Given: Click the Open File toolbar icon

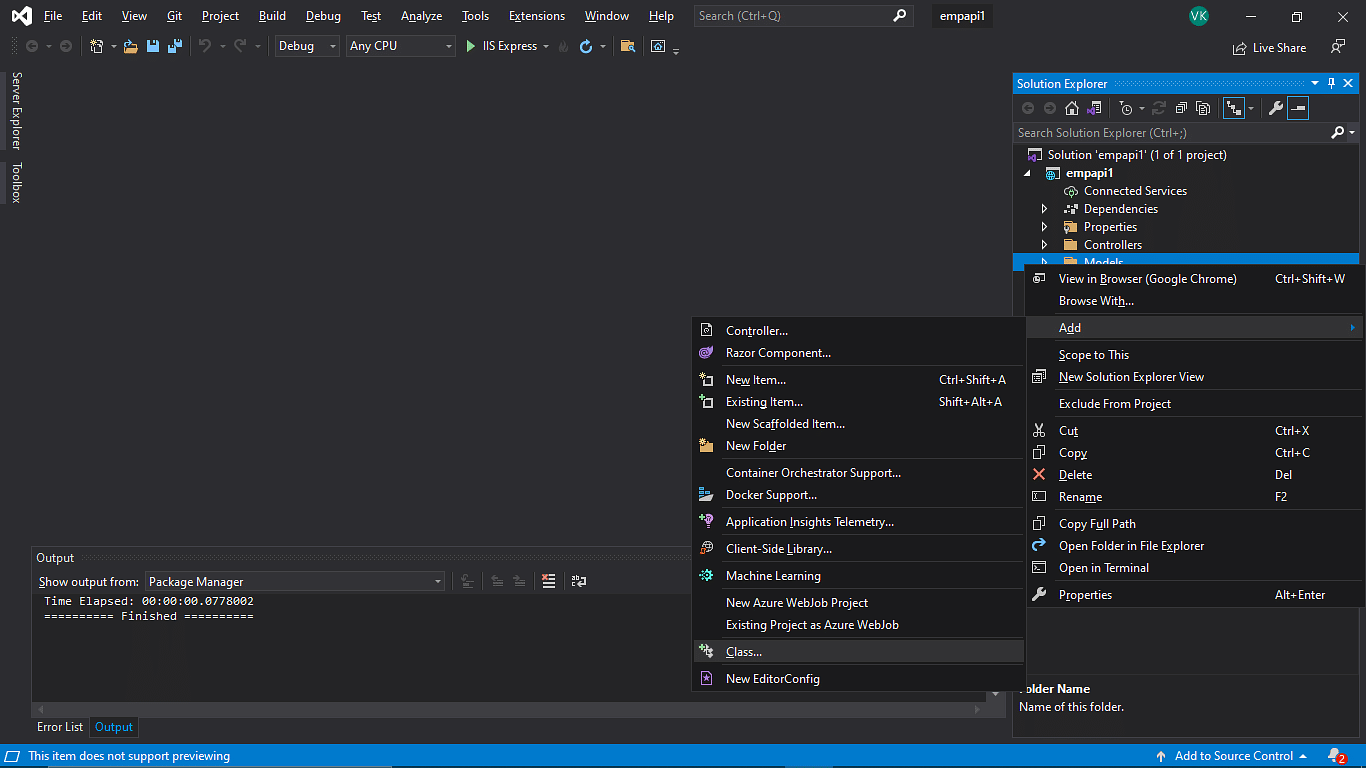Looking at the screenshot, I should pos(131,46).
